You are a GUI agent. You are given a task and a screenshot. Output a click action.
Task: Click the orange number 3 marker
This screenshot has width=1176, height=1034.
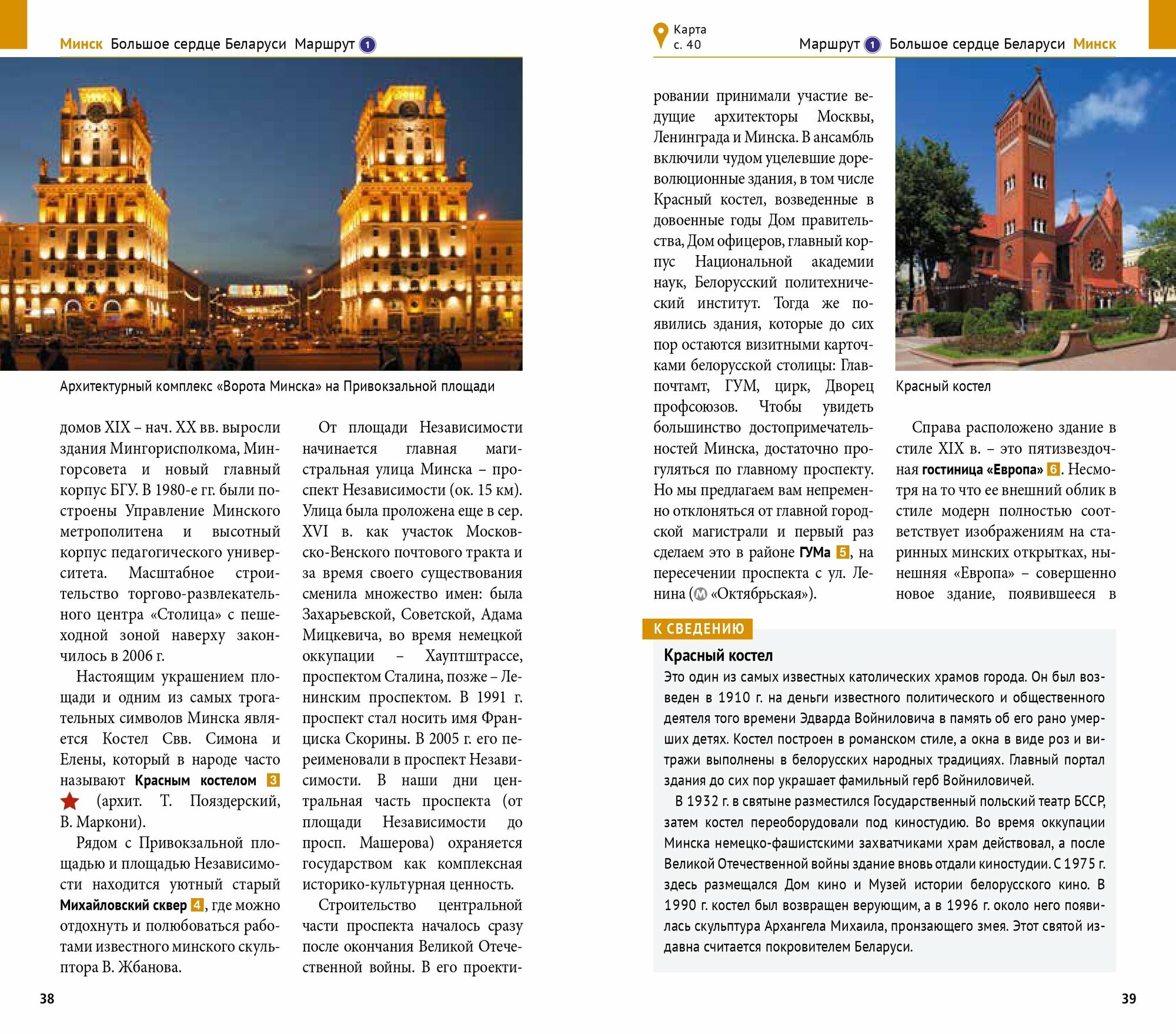coord(273,780)
